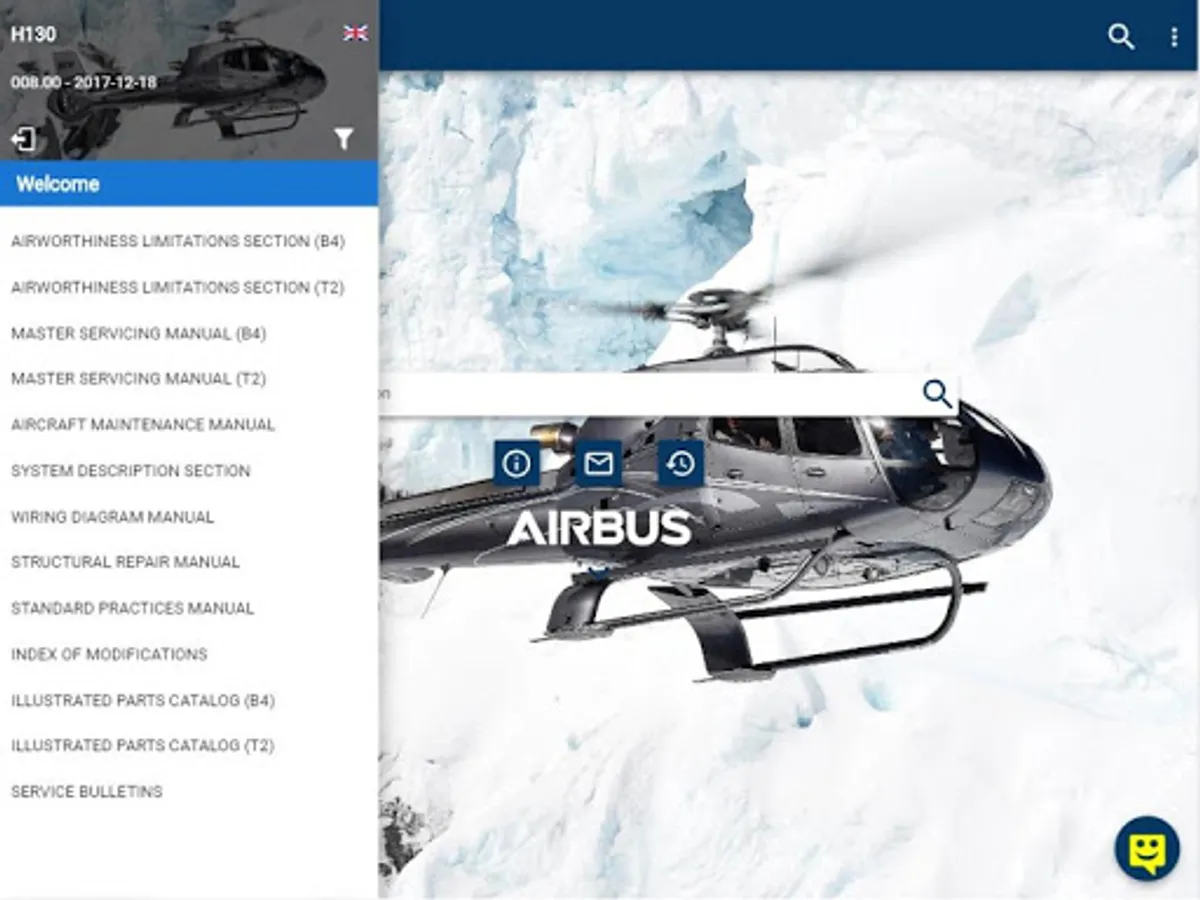Open the filter funnel icon
This screenshot has height=900, width=1200.
click(344, 139)
